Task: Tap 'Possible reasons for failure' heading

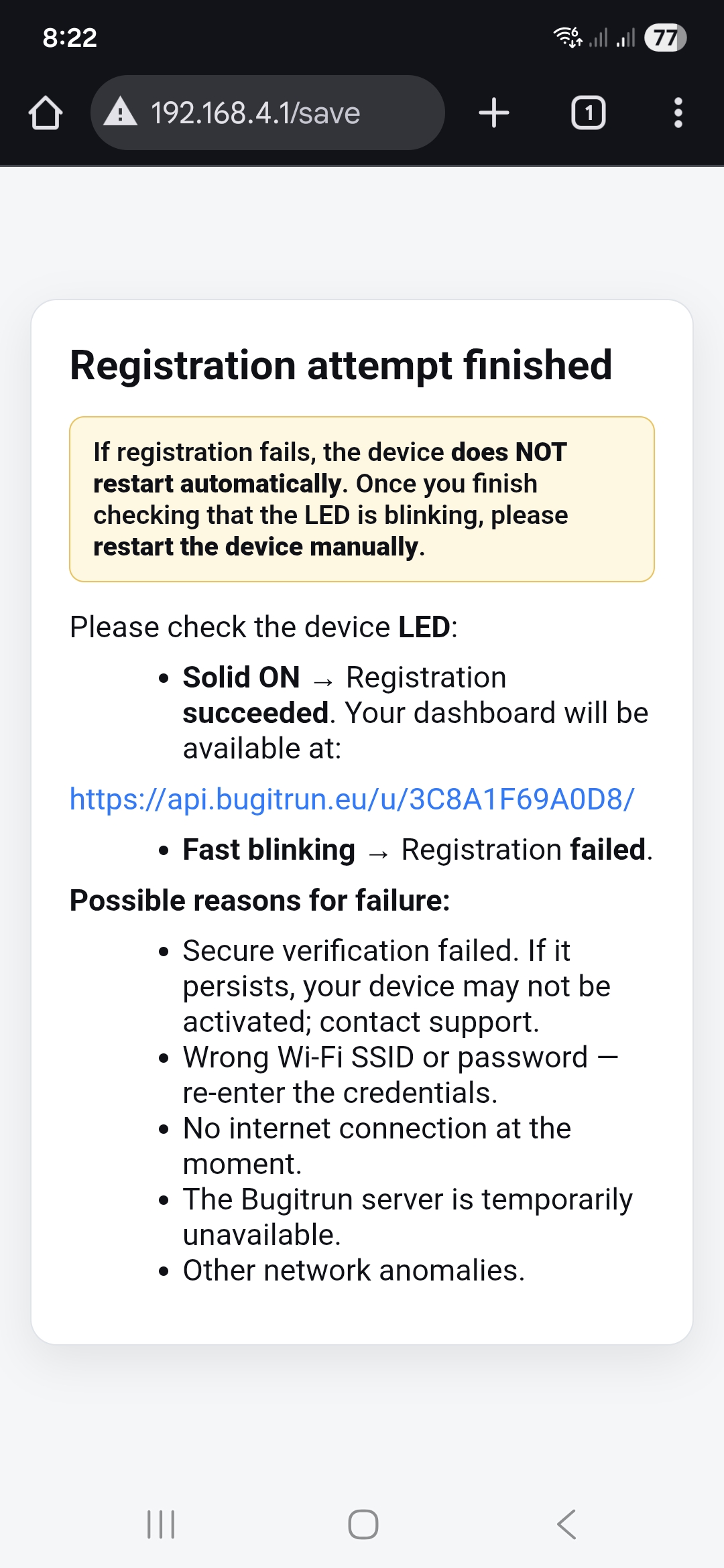Action: click(x=260, y=901)
